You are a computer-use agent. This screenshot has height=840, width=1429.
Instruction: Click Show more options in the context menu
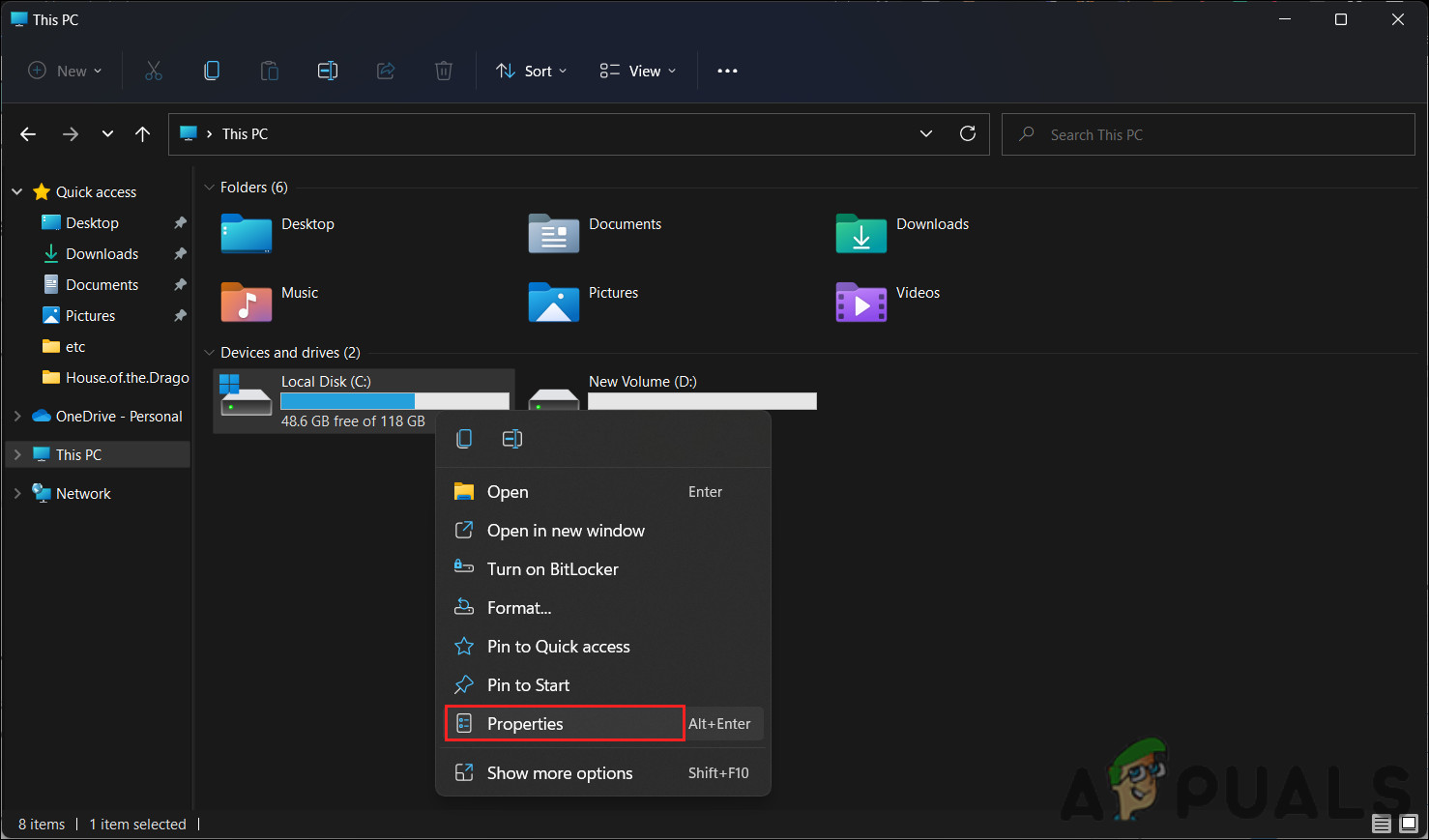click(x=559, y=772)
